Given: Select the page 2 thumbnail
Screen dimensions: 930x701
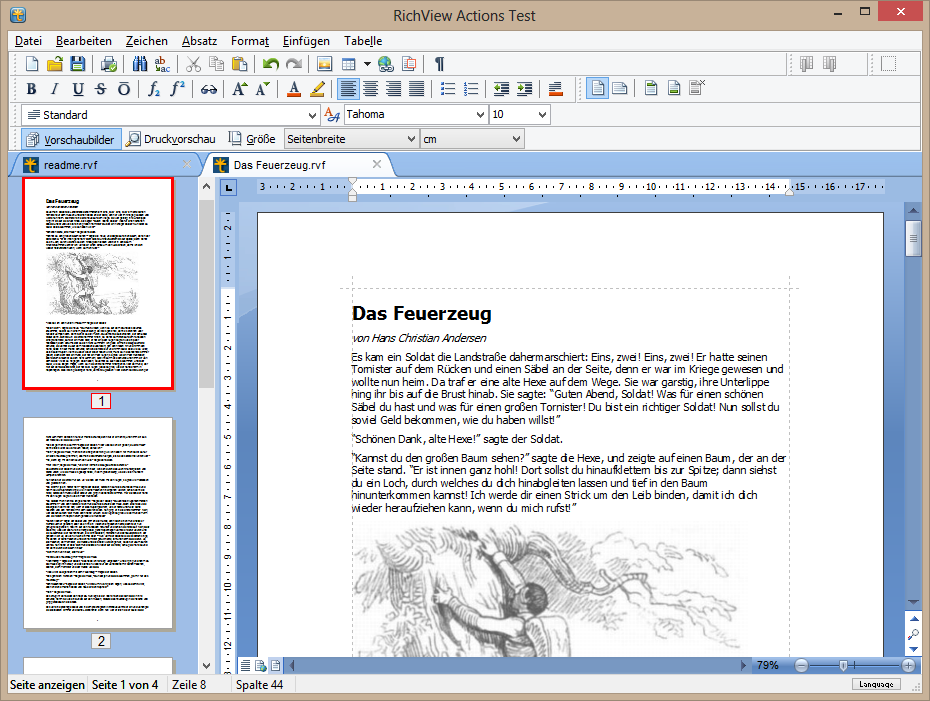Looking at the screenshot, I should (x=98, y=523).
